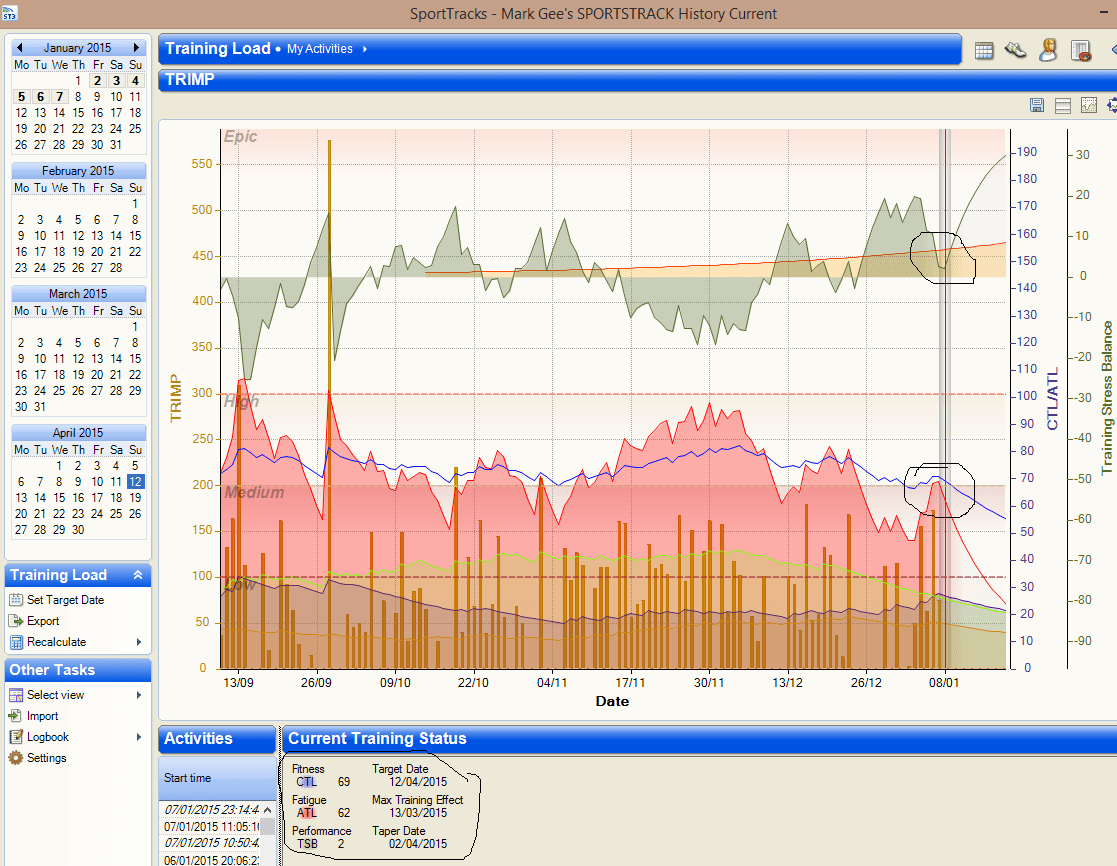The image size is (1117, 866).
Task: Click the split panel layout icon
Action: pos(1063,105)
